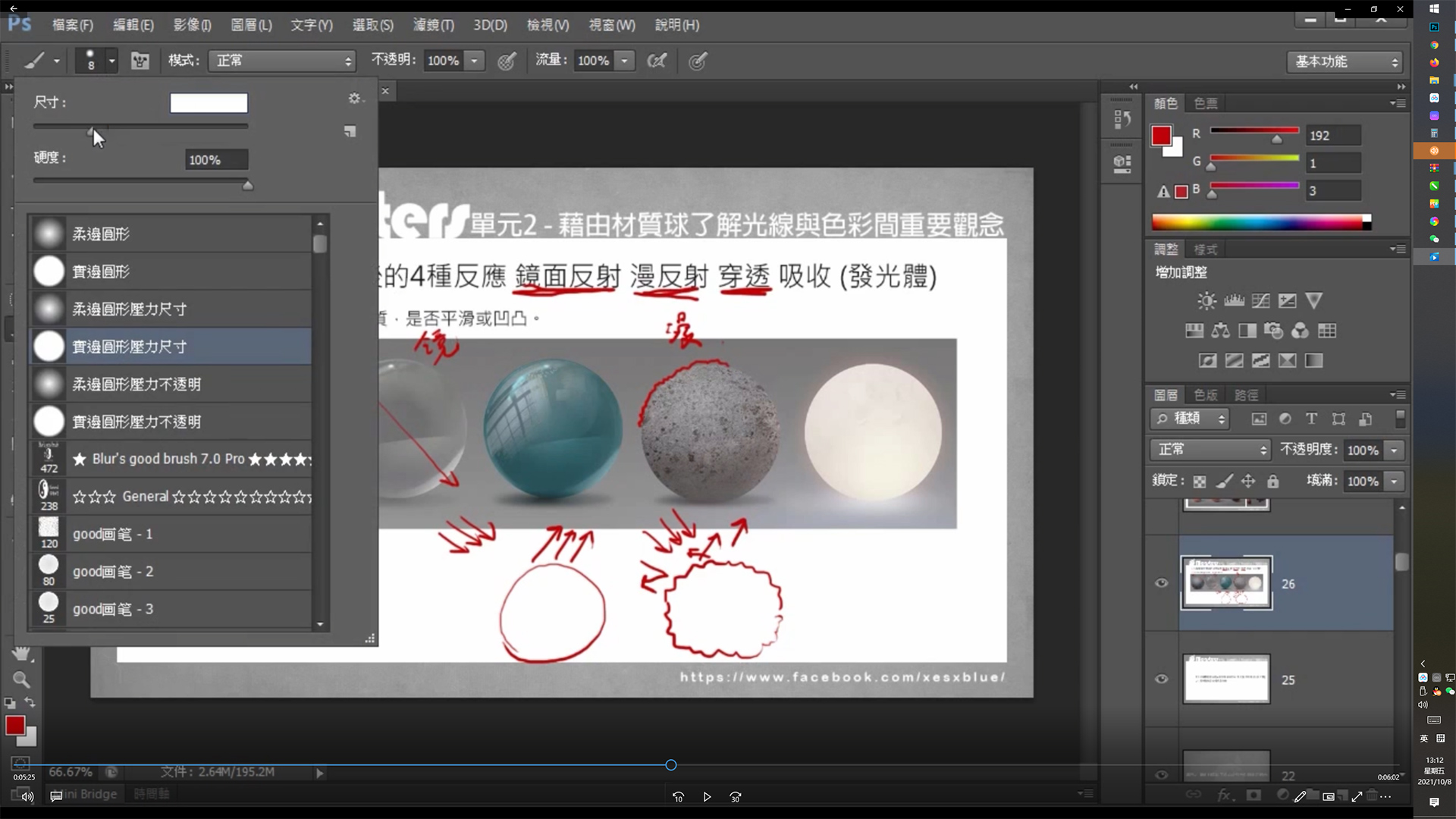This screenshot has width=1456, height=819.
Task: Select the 柔邊圓形 brush preset
Action: tap(171, 234)
